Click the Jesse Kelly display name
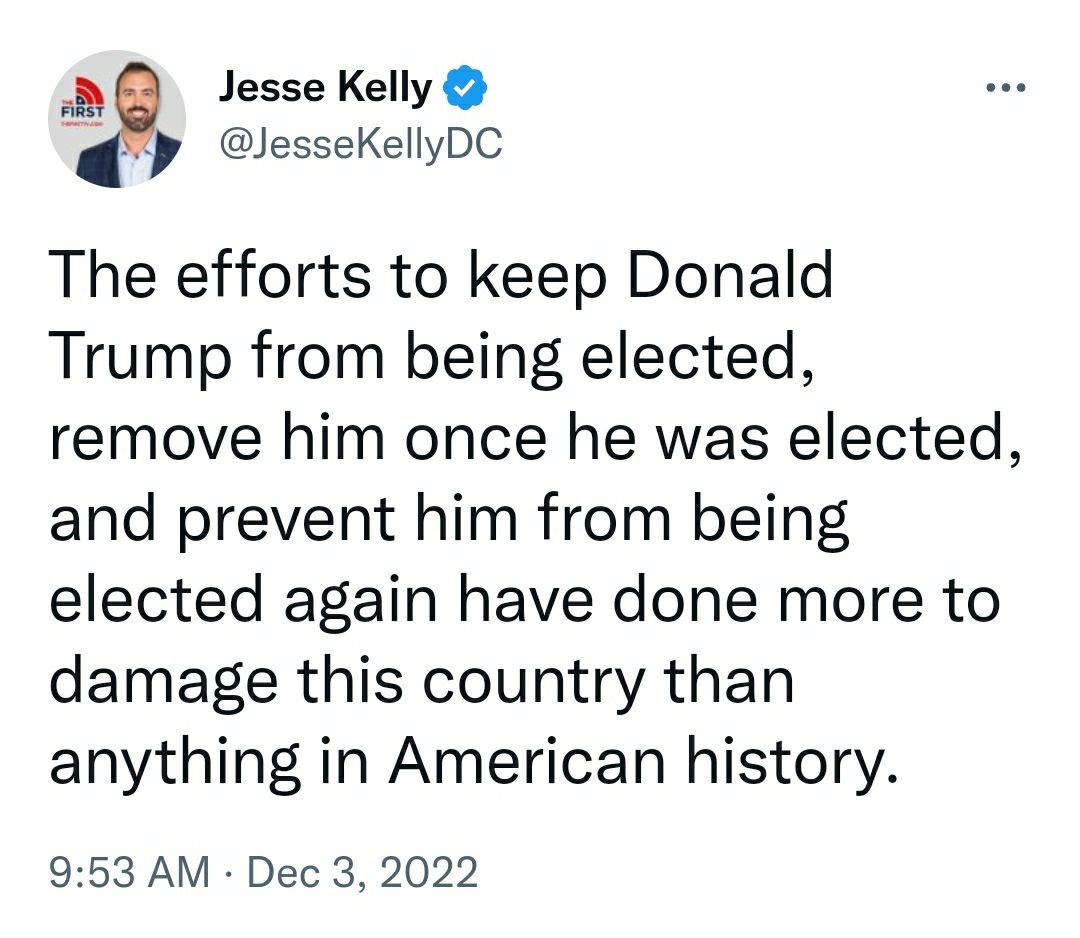The width and height of the screenshot is (1080, 938). point(325,90)
